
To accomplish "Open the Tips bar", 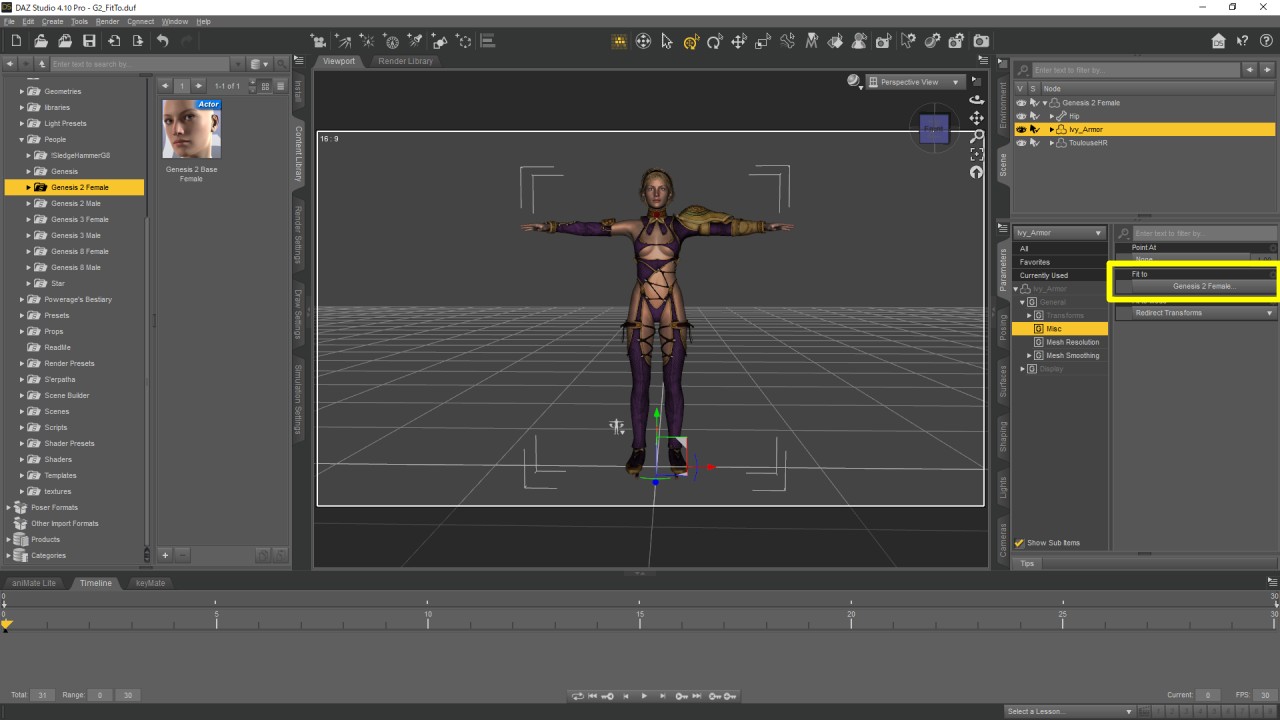I will point(1027,563).
